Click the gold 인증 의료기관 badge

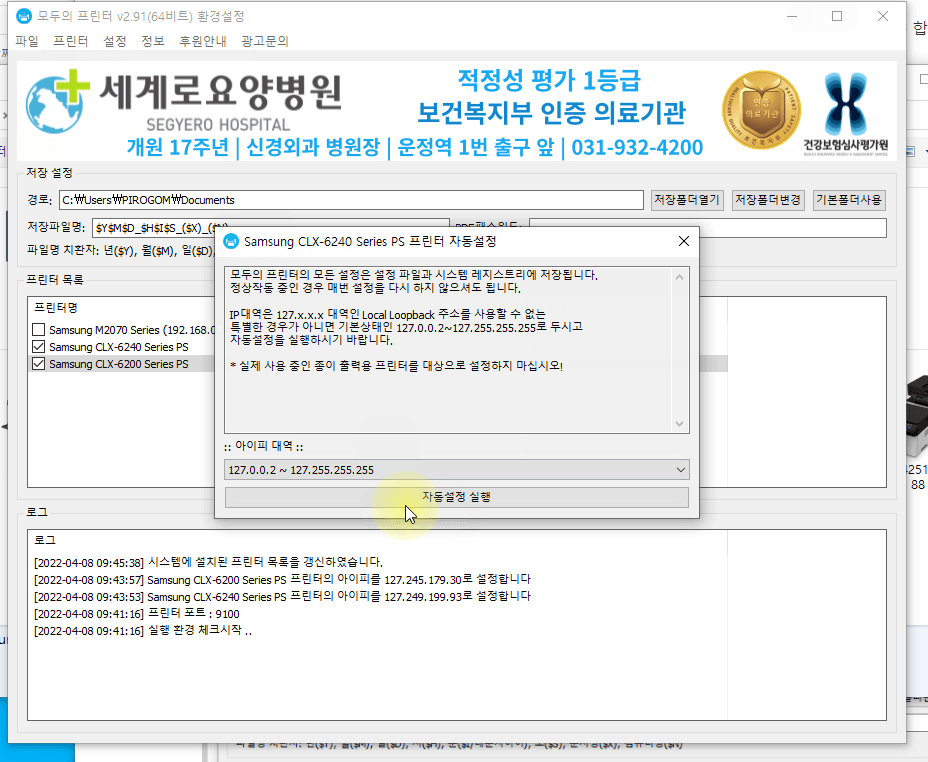click(x=761, y=109)
